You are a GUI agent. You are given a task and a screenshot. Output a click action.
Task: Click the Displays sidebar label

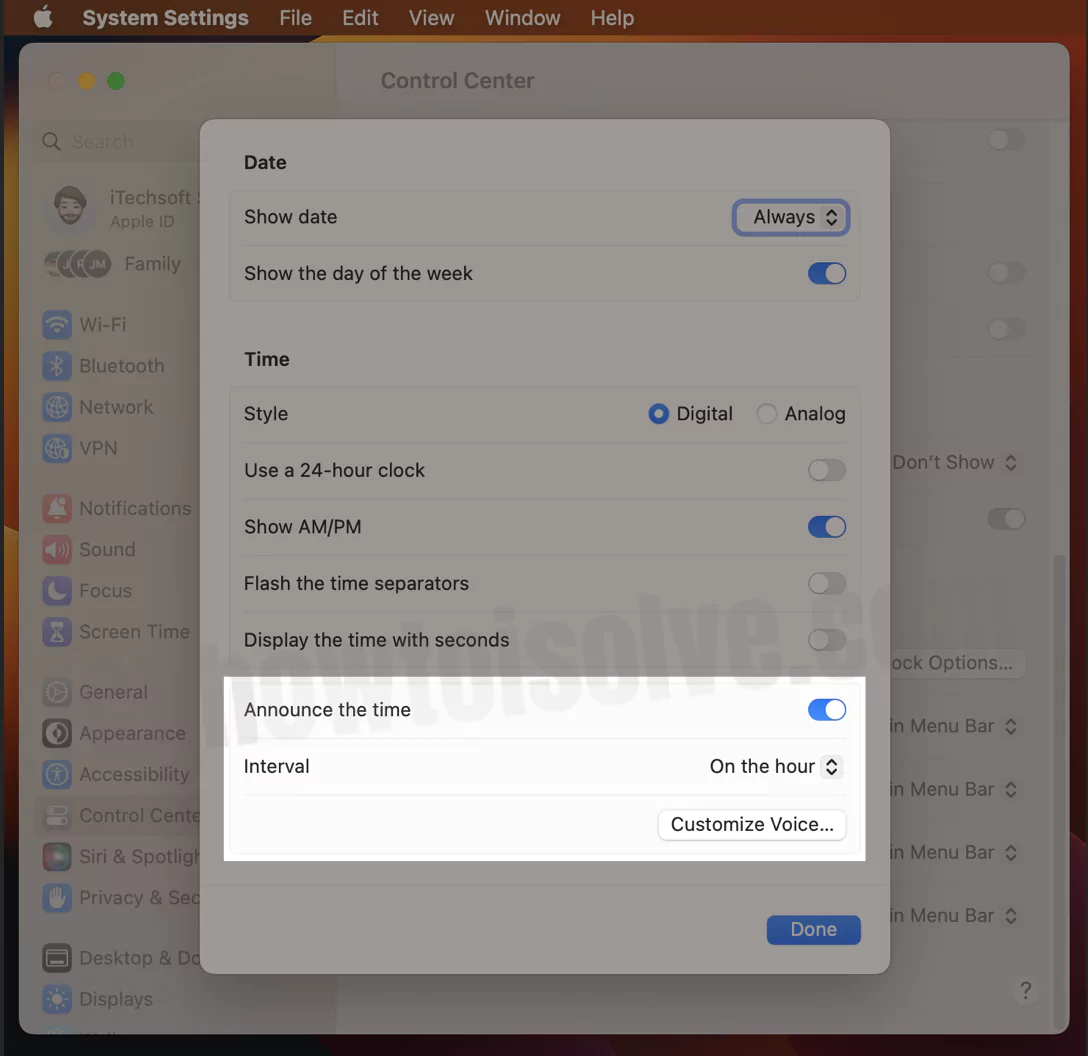[x=116, y=999]
